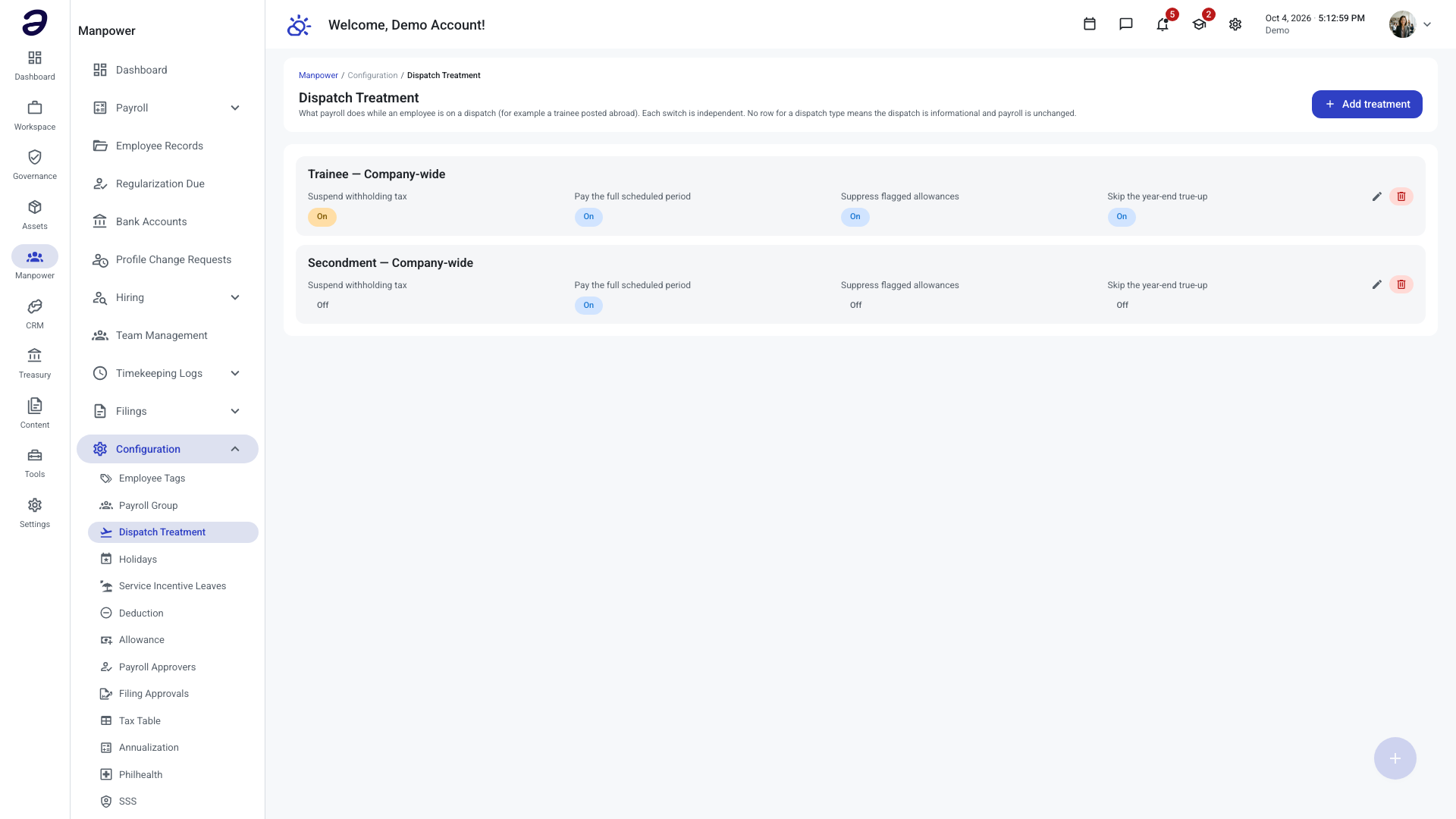The width and height of the screenshot is (1456, 819).
Task: Open Bank Accounts in sidebar
Action: click(168, 221)
